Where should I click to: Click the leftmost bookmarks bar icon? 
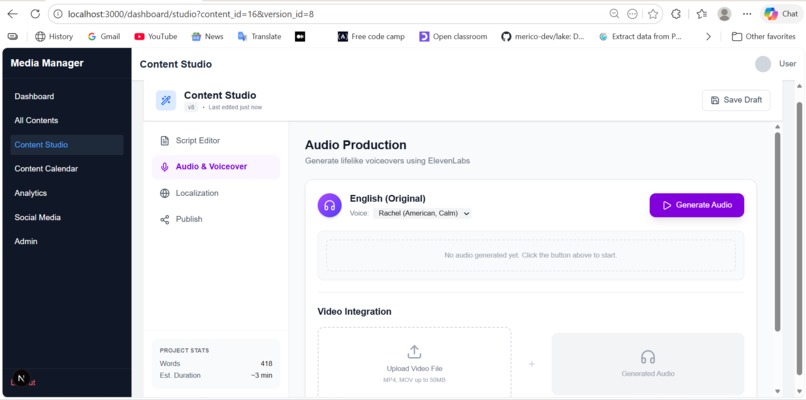tap(12, 37)
